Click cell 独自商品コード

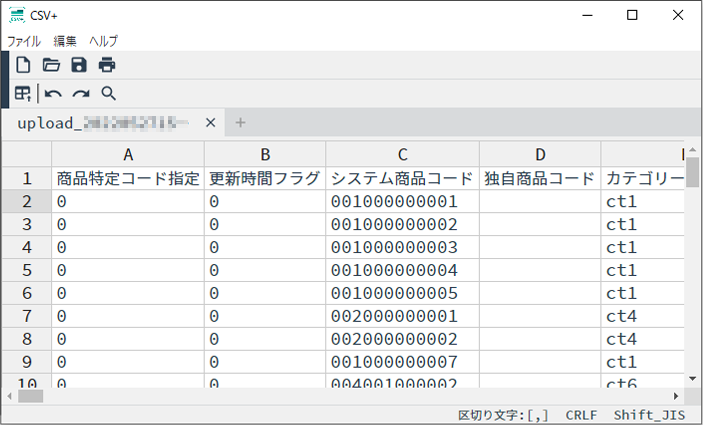[x=540, y=178]
